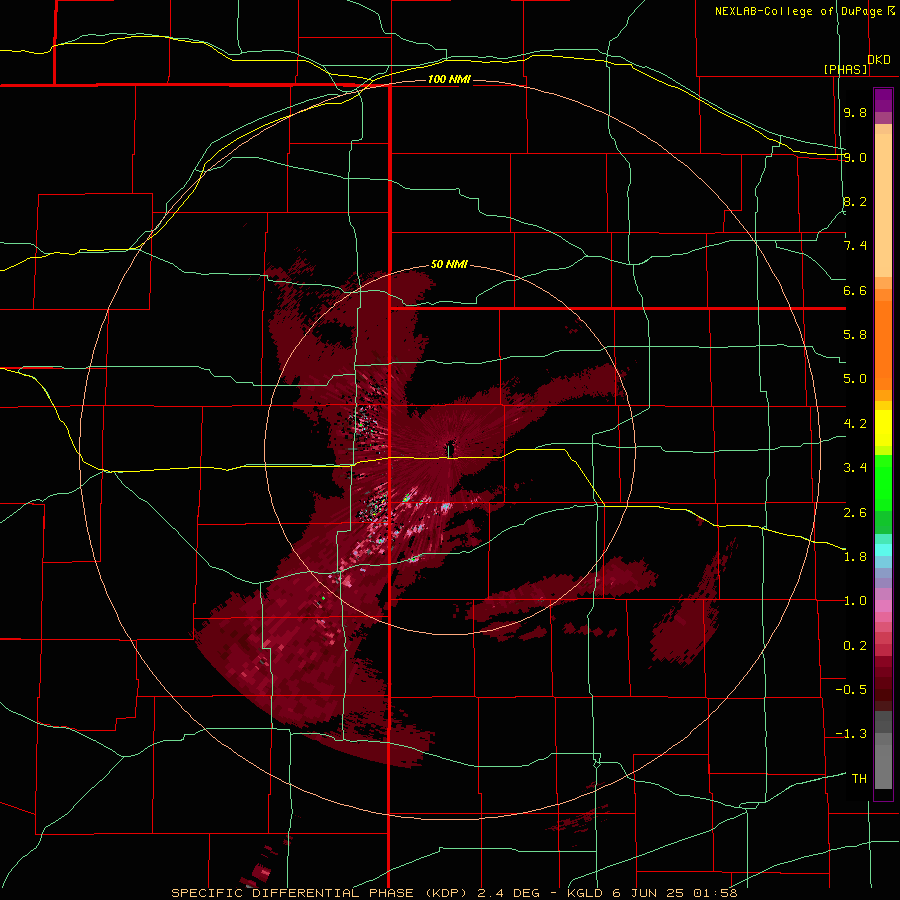Click the 1.8 value on color scale
The height and width of the screenshot is (900, 900).
pyautogui.click(x=855, y=557)
